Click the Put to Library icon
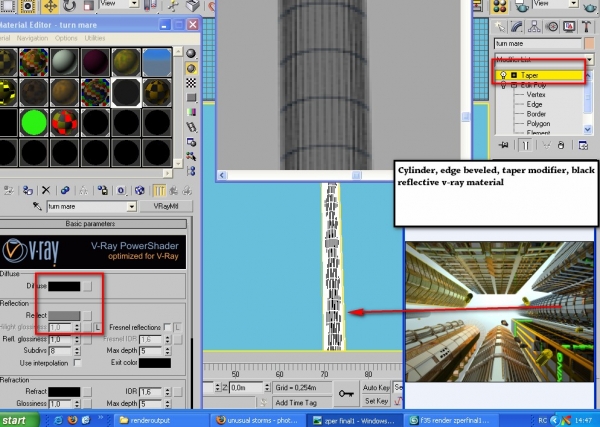This screenshot has height=427, width=600. pyautogui.click(x=102, y=190)
